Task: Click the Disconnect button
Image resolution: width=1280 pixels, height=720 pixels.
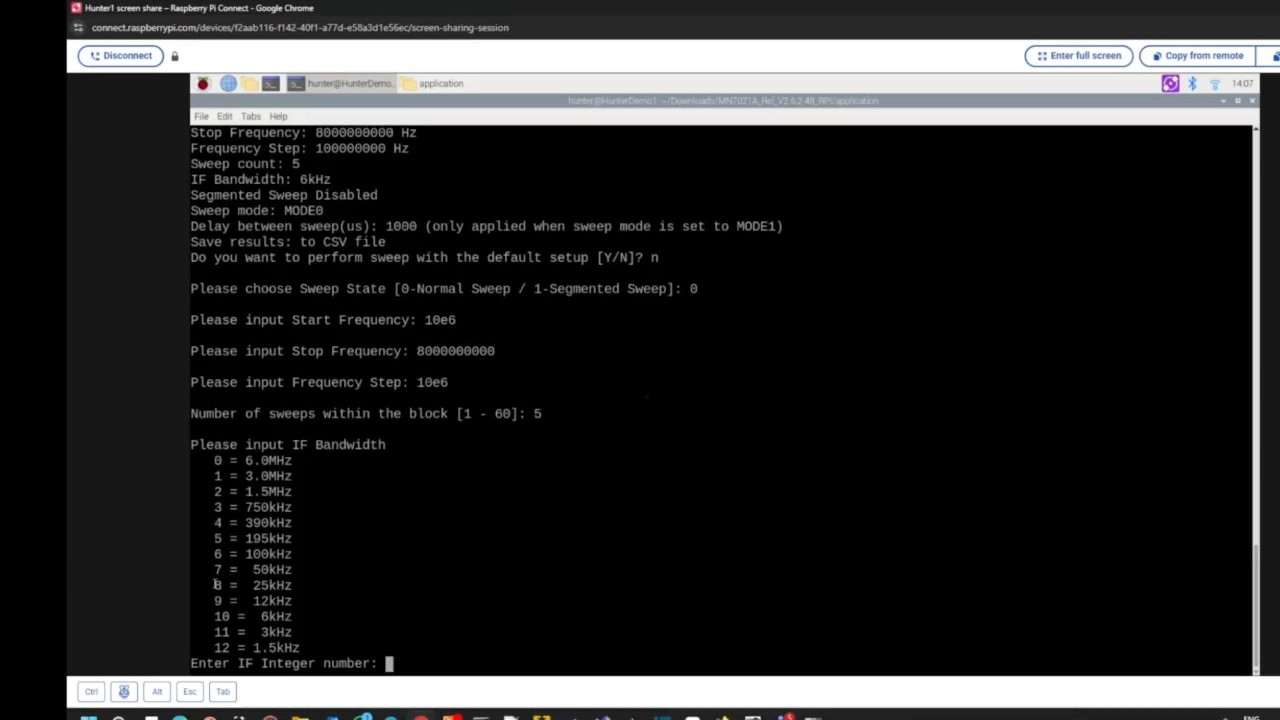Action: (121, 56)
